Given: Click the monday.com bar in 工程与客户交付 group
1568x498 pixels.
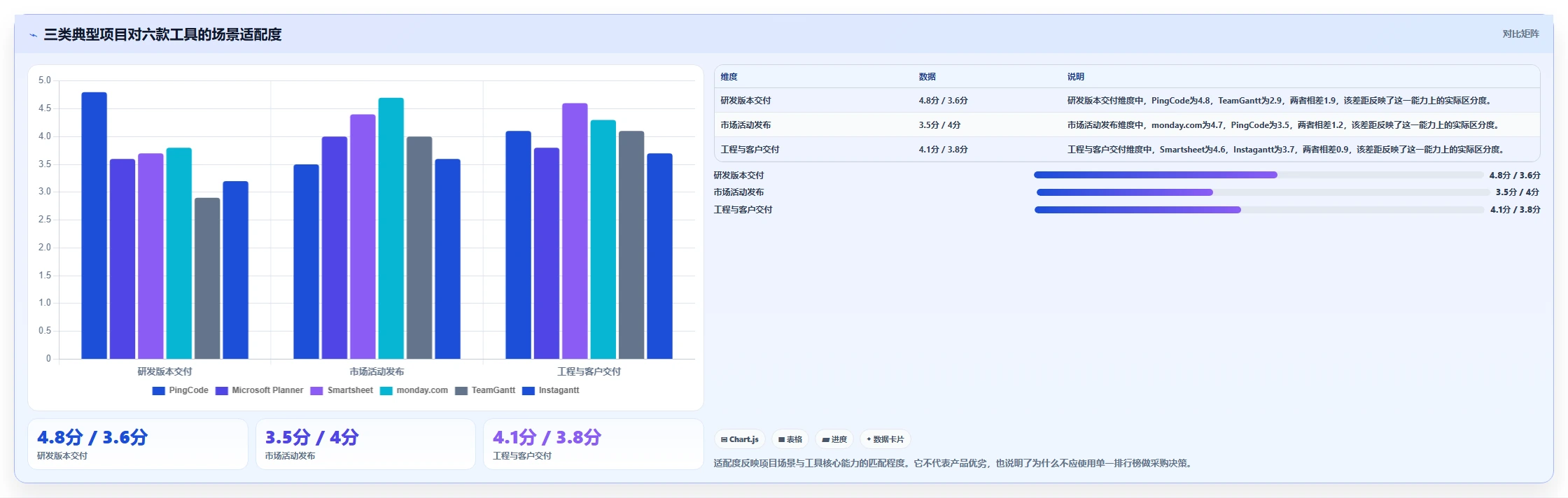Looking at the screenshot, I should point(603,239).
